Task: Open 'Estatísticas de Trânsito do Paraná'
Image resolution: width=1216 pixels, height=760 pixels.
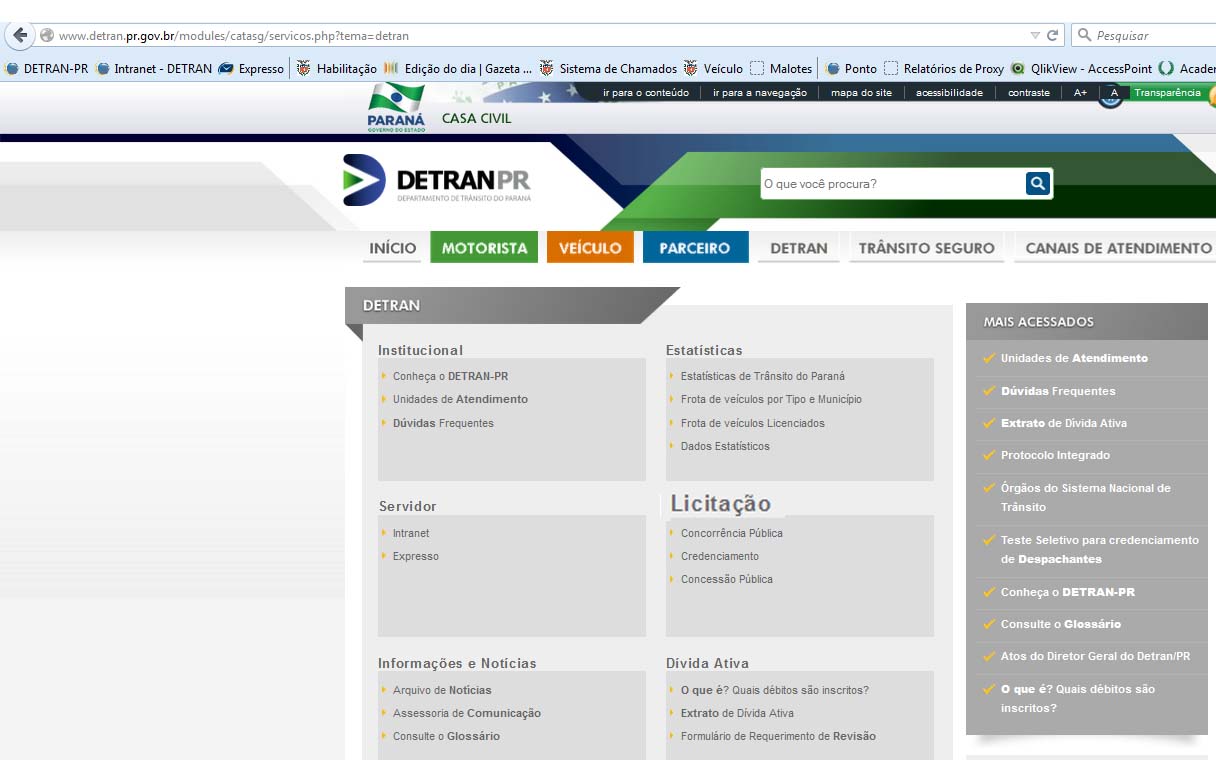Action: pos(762,376)
